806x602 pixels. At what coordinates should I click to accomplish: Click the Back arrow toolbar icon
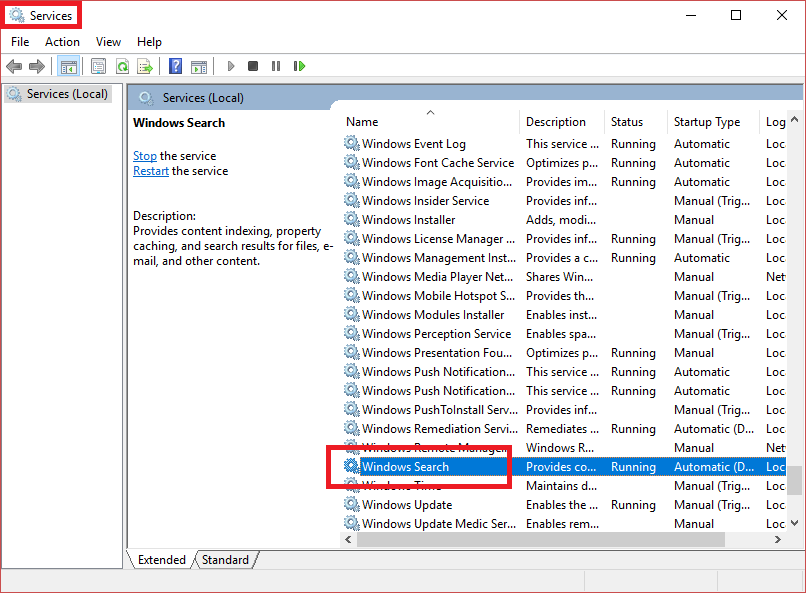(x=14, y=66)
